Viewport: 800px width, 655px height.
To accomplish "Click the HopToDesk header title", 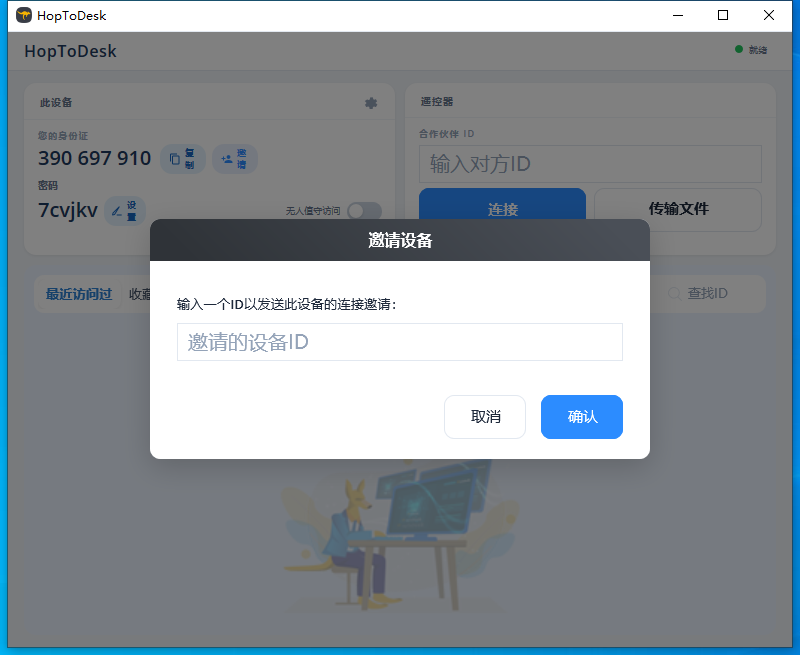I will (x=70, y=51).
